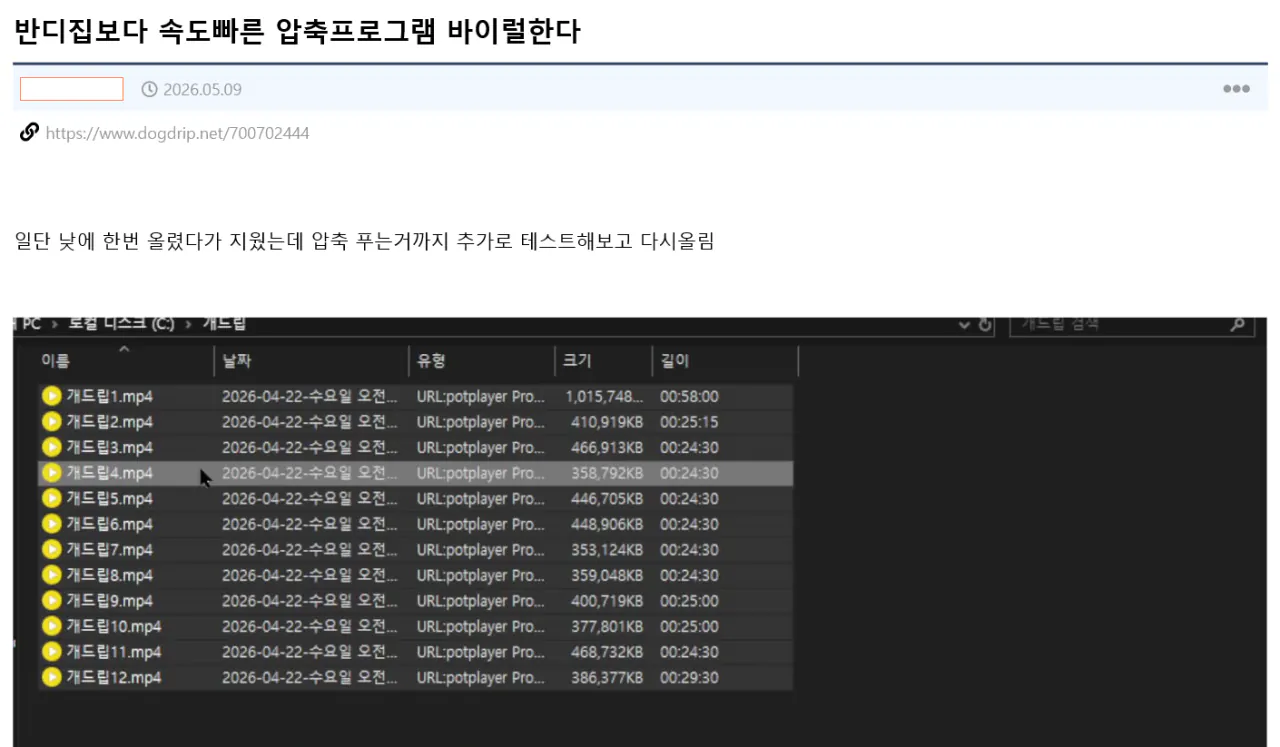Click the PotPlayer icon of 개드립12.mp4
The width and height of the screenshot is (1280, 747).
click(52, 677)
